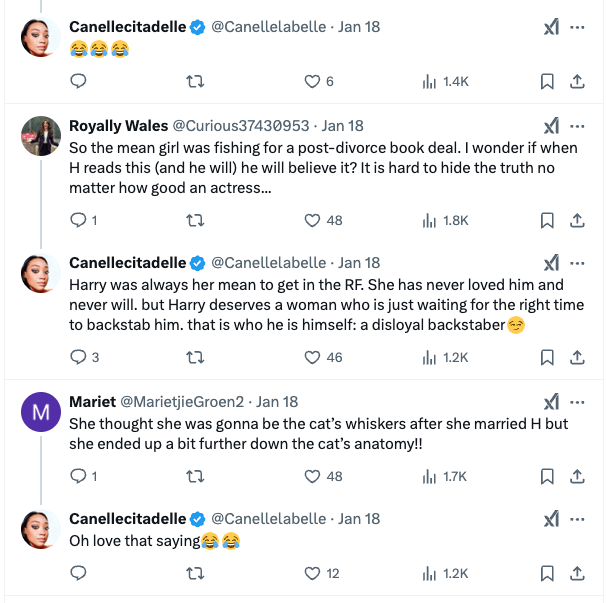Bookmark Mariet's cat's whiskers tweet

tap(548, 477)
